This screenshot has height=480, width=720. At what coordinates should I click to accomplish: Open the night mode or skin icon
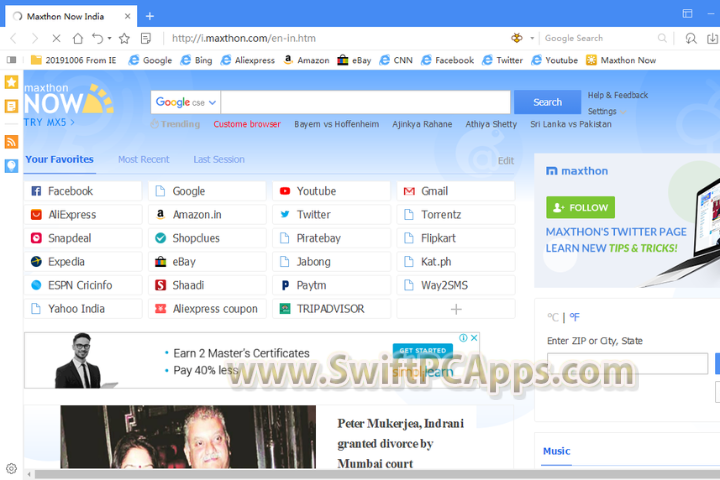pyautogui.click(x=691, y=39)
